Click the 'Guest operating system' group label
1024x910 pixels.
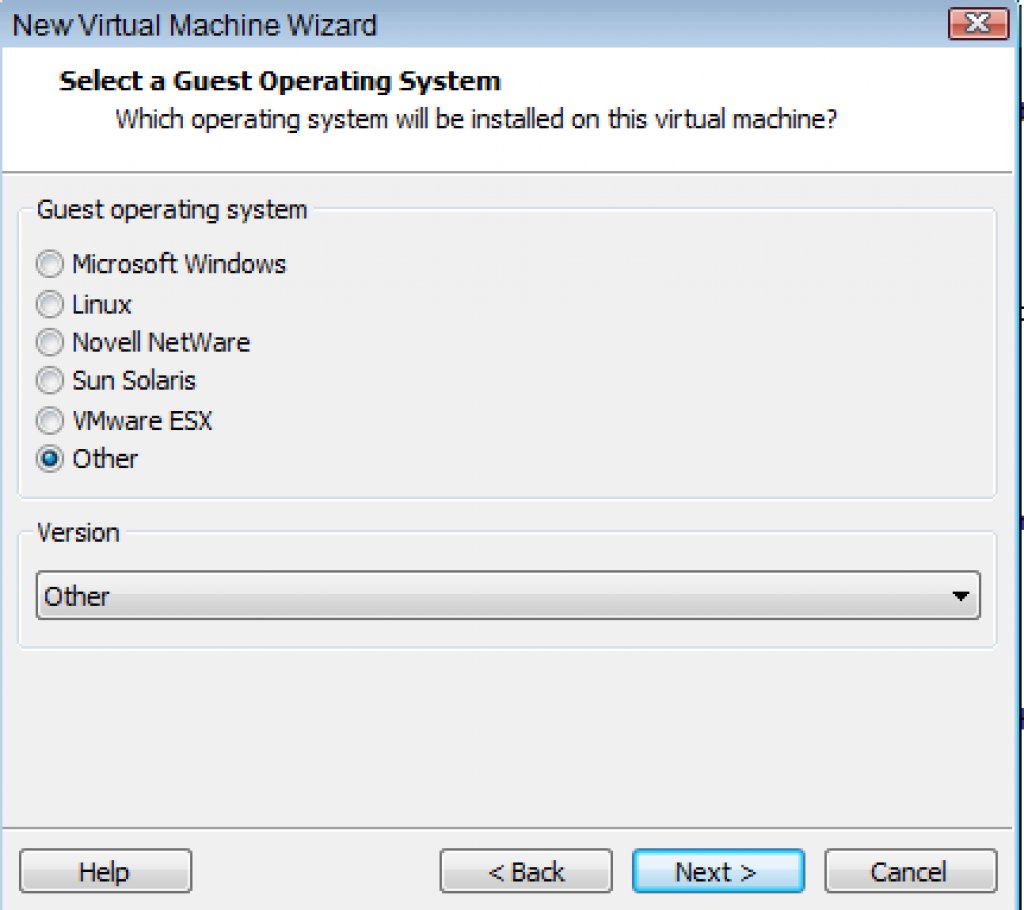click(x=172, y=210)
